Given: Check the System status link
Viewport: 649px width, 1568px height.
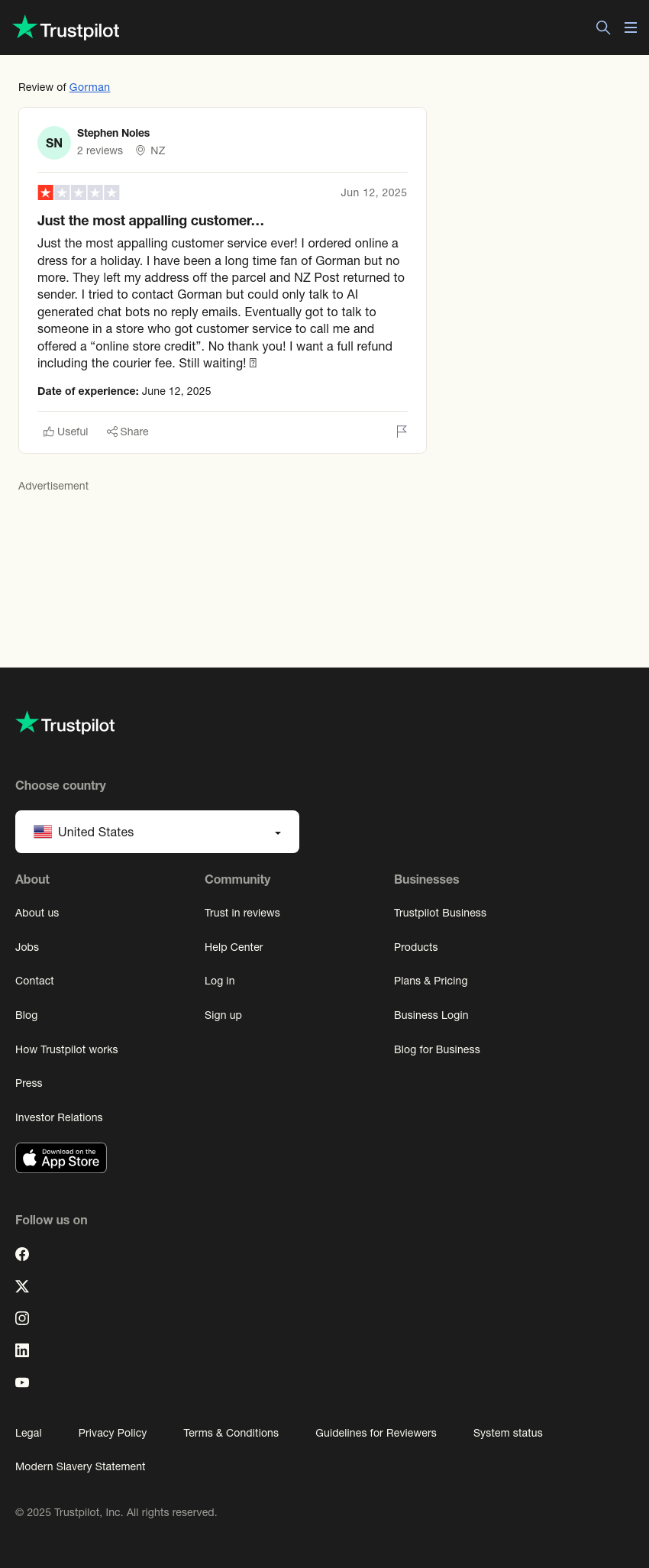Looking at the screenshot, I should click(508, 1433).
